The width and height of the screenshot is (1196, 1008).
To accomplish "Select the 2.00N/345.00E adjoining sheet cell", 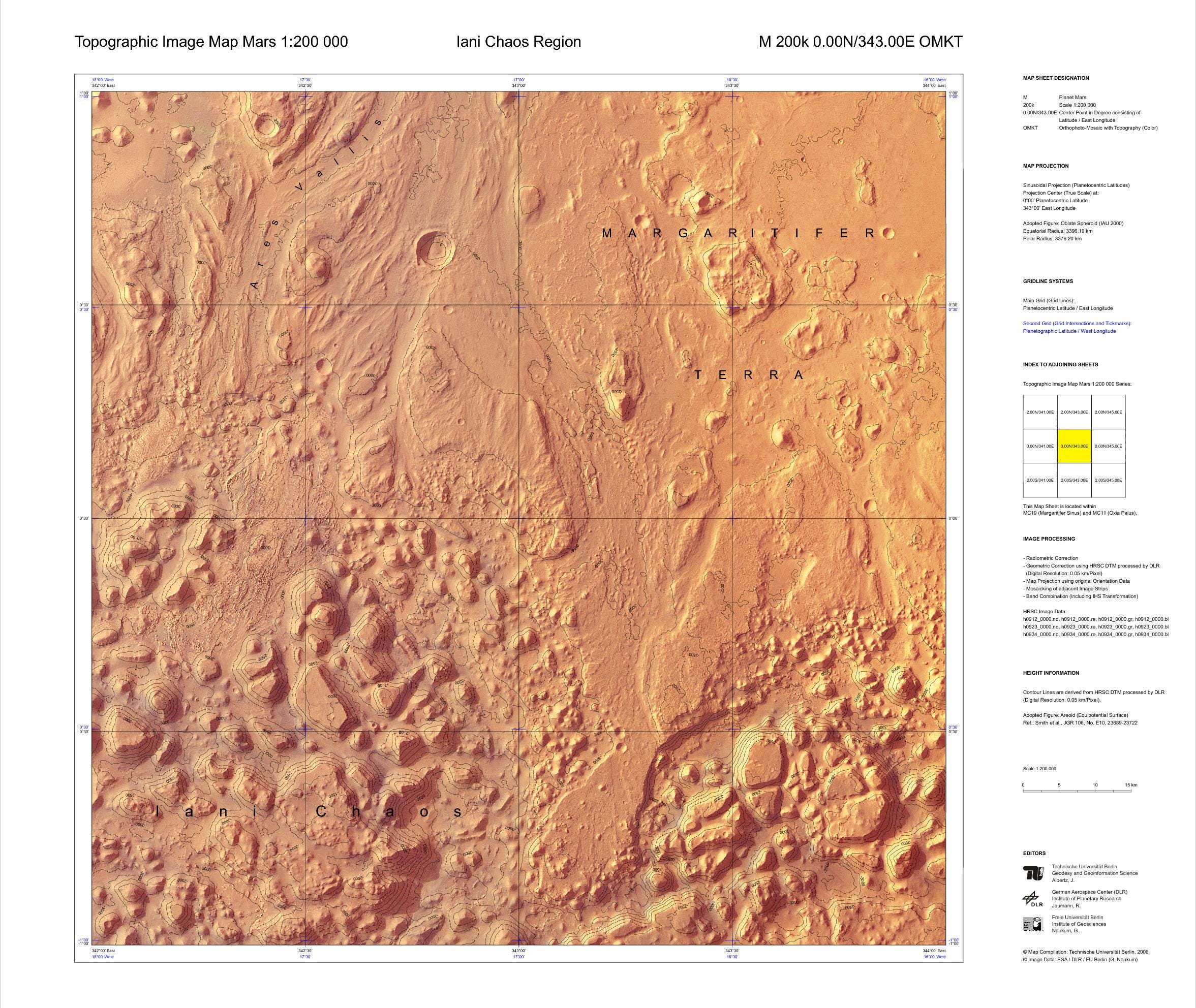I will (1109, 412).
